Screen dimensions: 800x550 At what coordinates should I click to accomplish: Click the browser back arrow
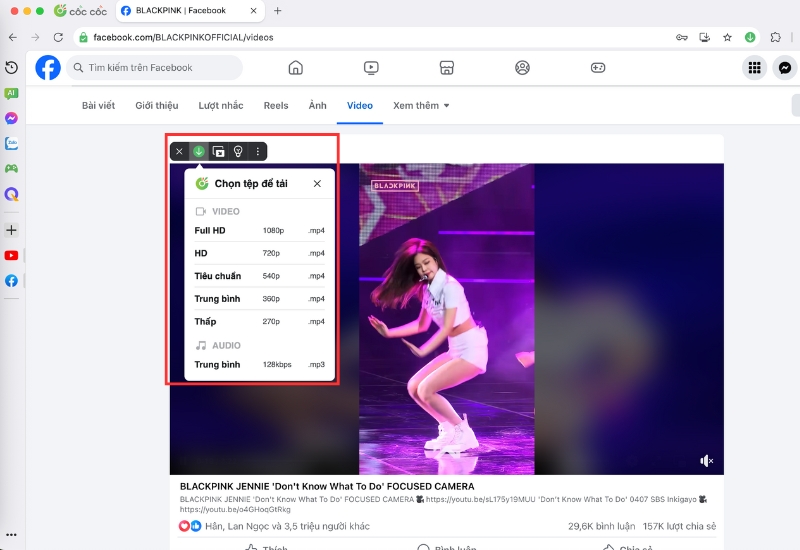click(13, 37)
